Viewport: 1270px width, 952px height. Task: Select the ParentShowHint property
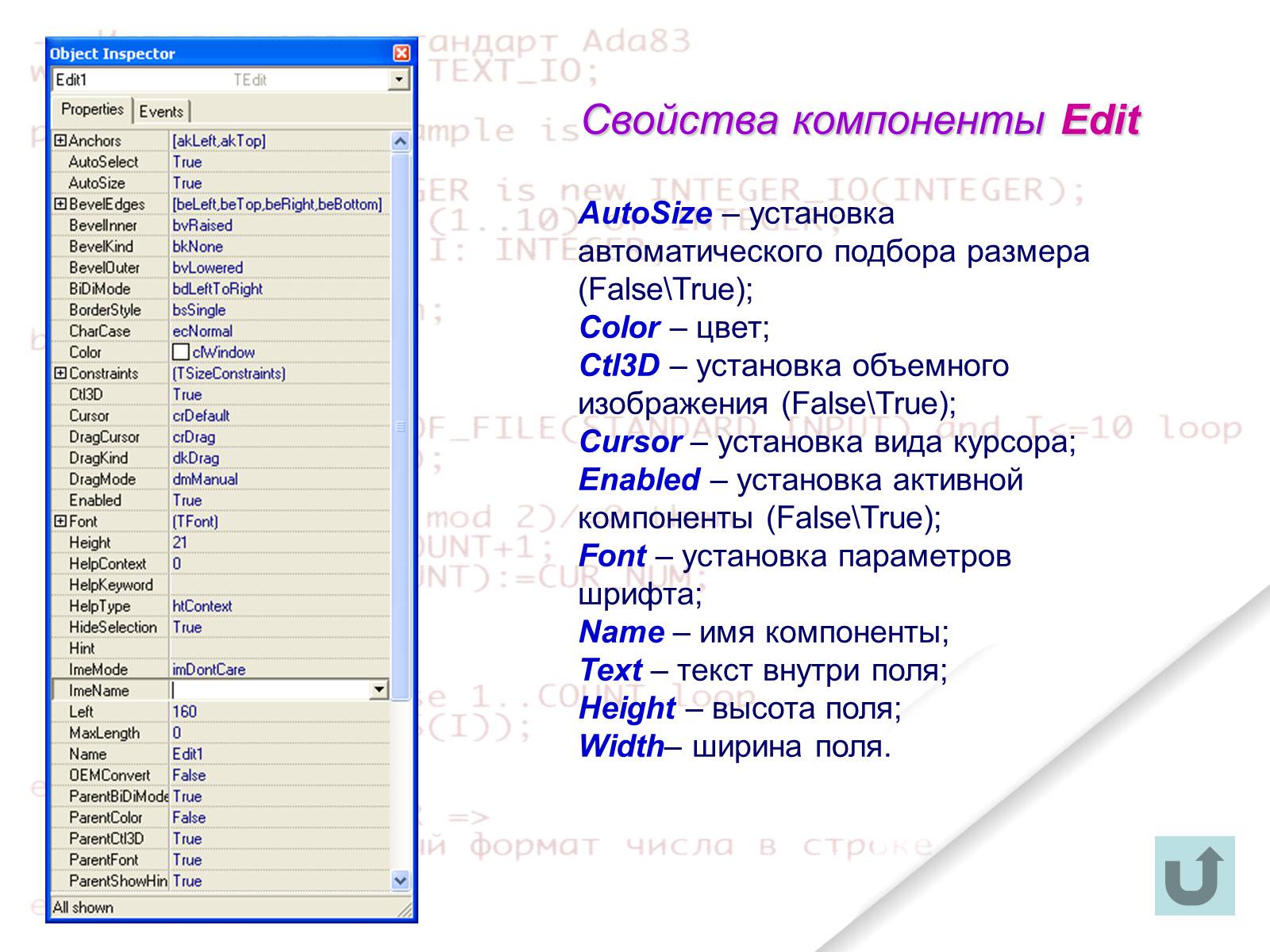[x=118, y=881]
